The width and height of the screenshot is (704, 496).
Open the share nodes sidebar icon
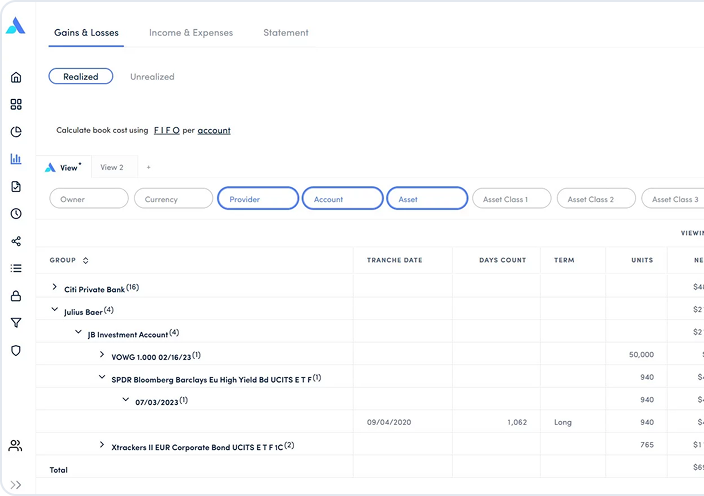click(16, 241)
